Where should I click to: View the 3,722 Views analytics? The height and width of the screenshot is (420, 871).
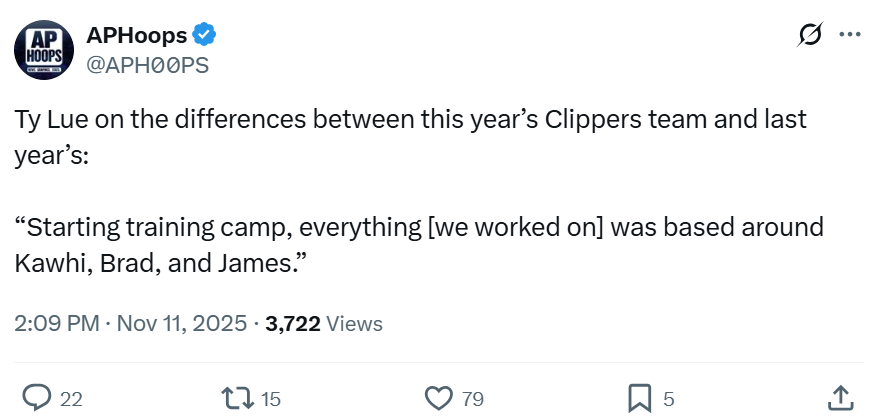[x=323, y=323]
